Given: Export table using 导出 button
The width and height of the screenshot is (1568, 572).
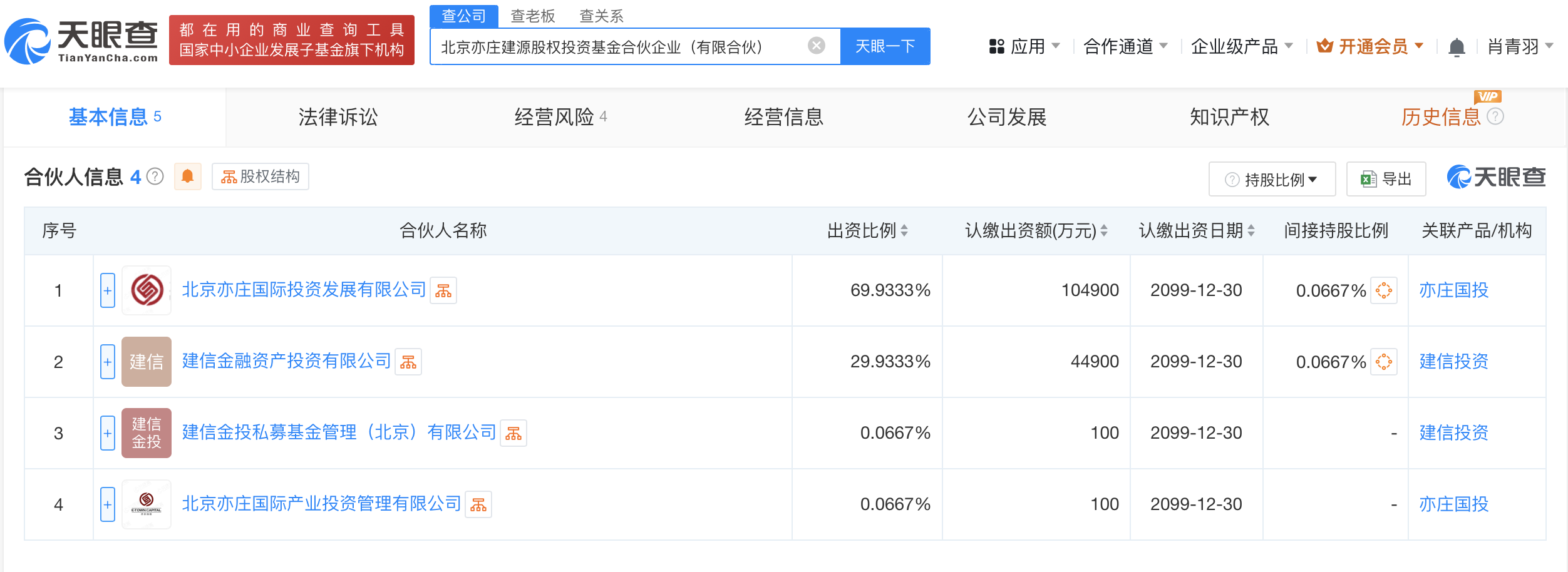Looking at the screenshot, I should 1386,180.
